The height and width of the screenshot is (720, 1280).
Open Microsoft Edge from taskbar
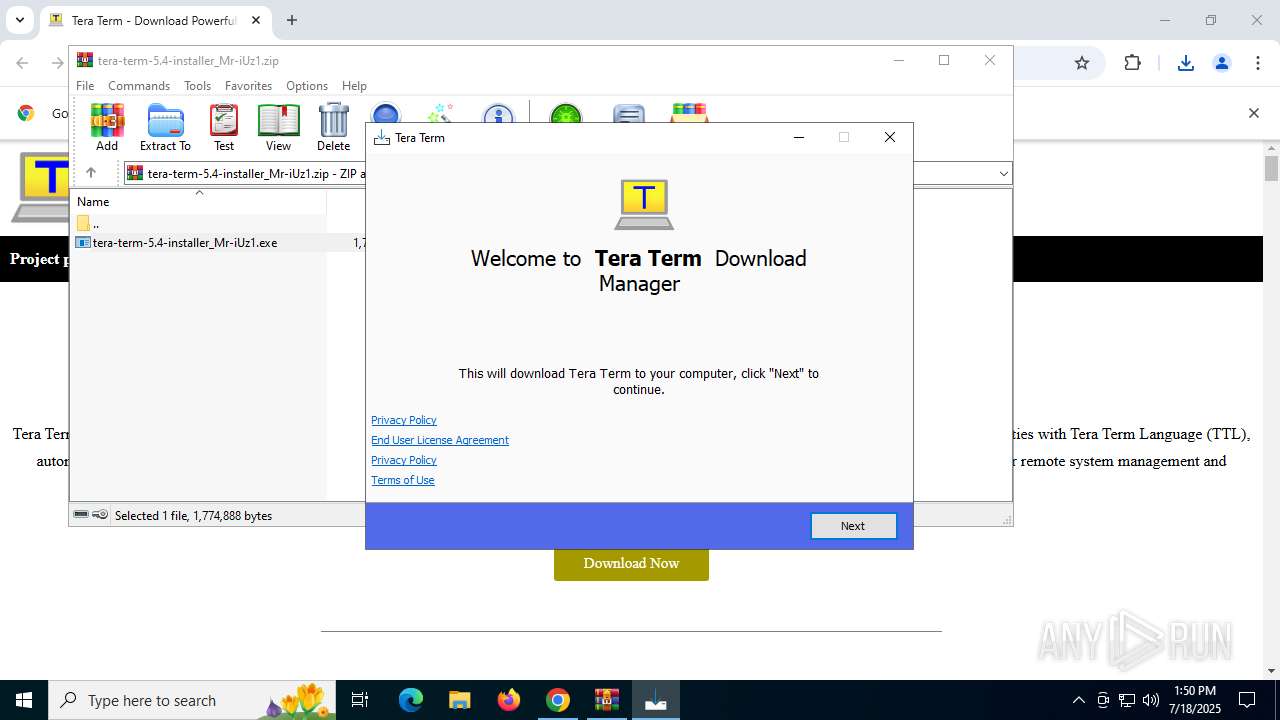point(411,700)
